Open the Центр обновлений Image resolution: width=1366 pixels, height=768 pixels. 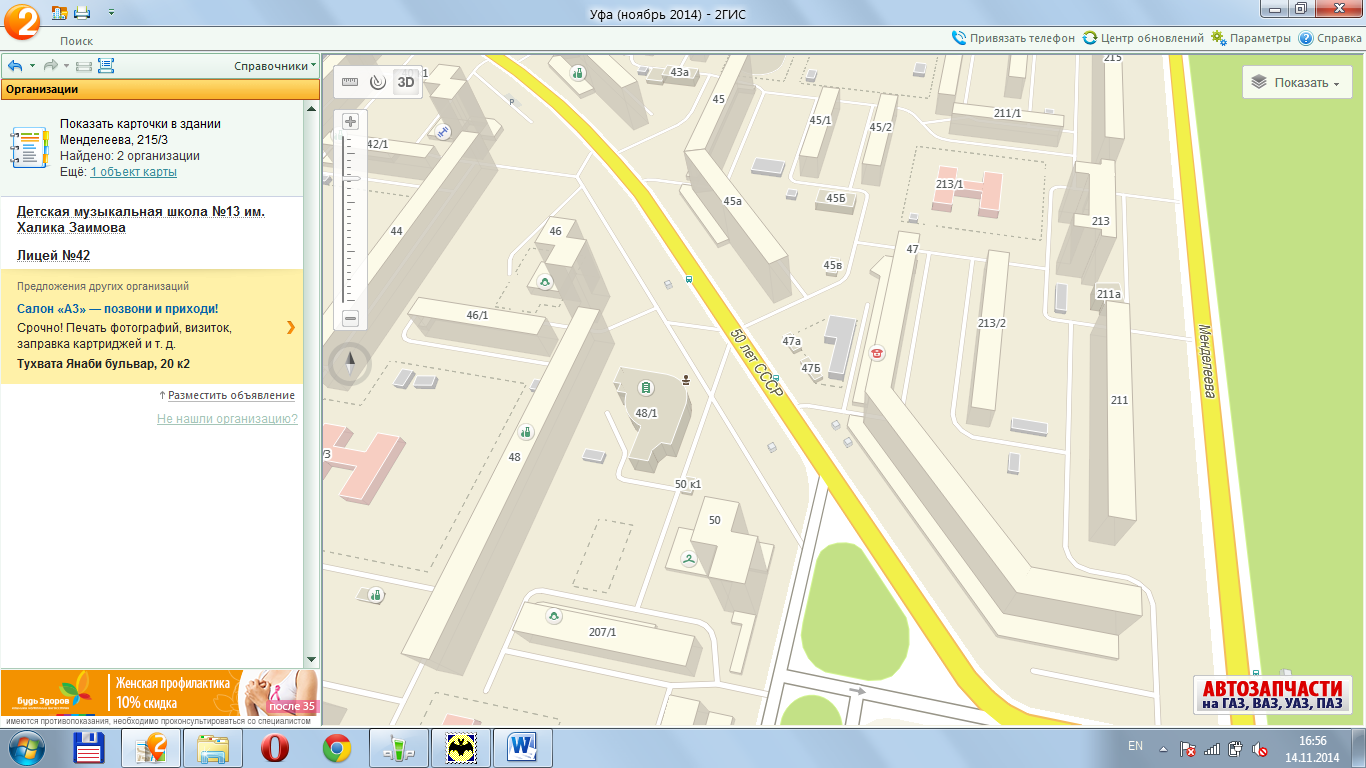click(x=1143, y=38)
